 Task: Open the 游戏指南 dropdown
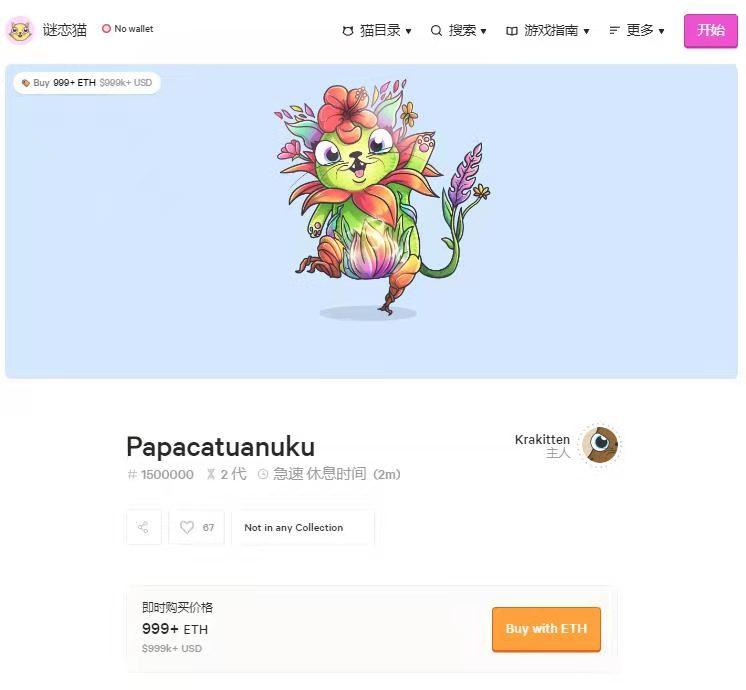click(x=548, y=30)
